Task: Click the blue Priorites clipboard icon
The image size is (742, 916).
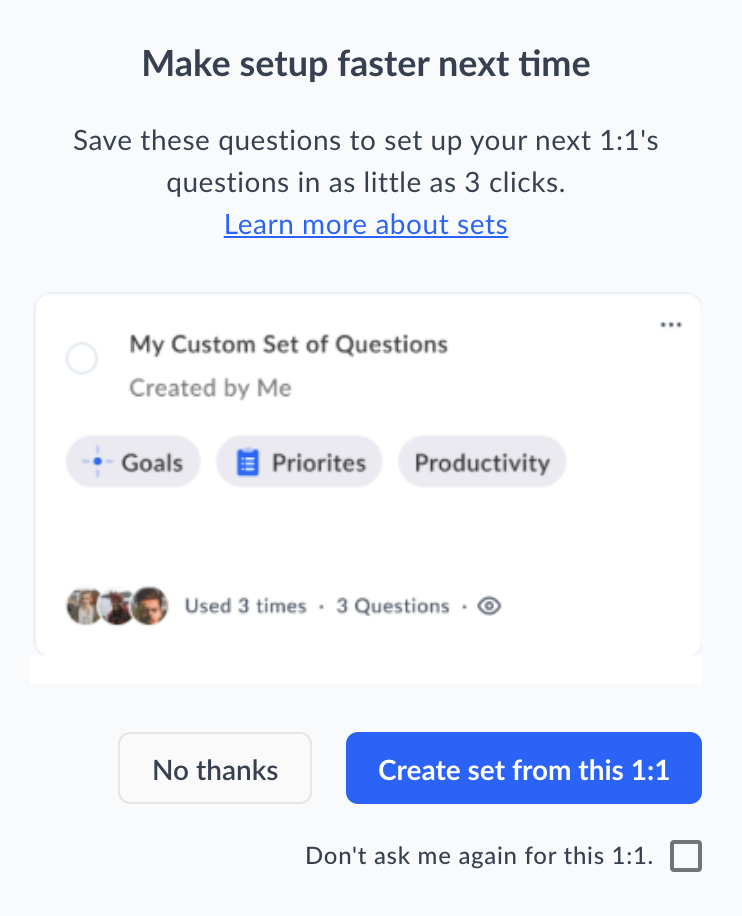Action: point(247,463)
